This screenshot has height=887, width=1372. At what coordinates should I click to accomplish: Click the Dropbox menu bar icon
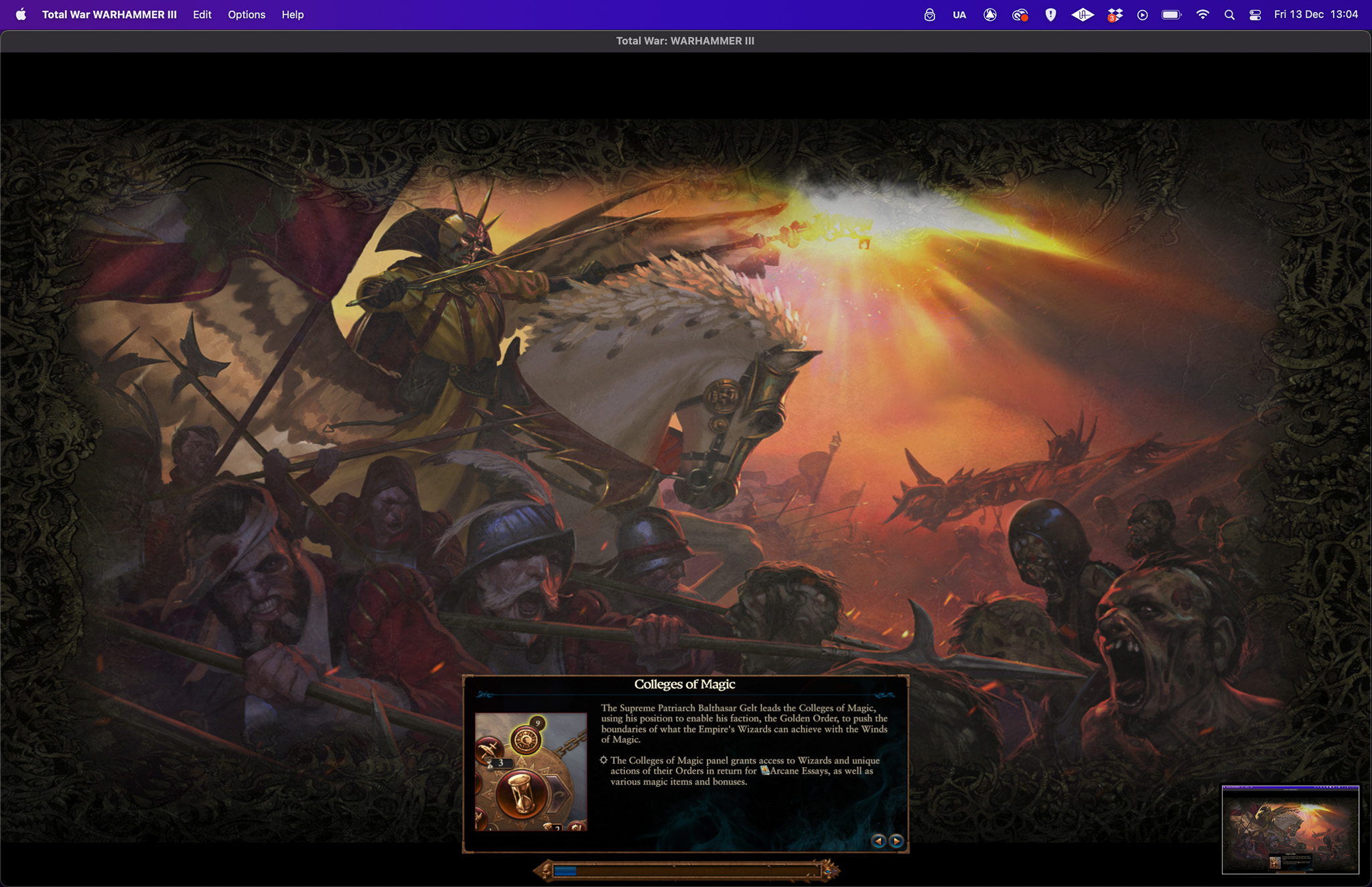pyautogui.click(x=1115, y=15)
